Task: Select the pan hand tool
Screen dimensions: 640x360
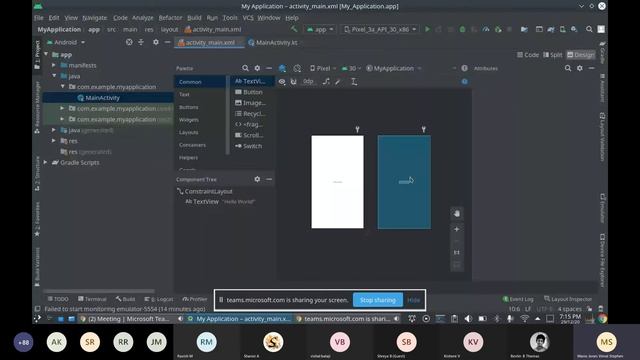Action: (457, 213)
